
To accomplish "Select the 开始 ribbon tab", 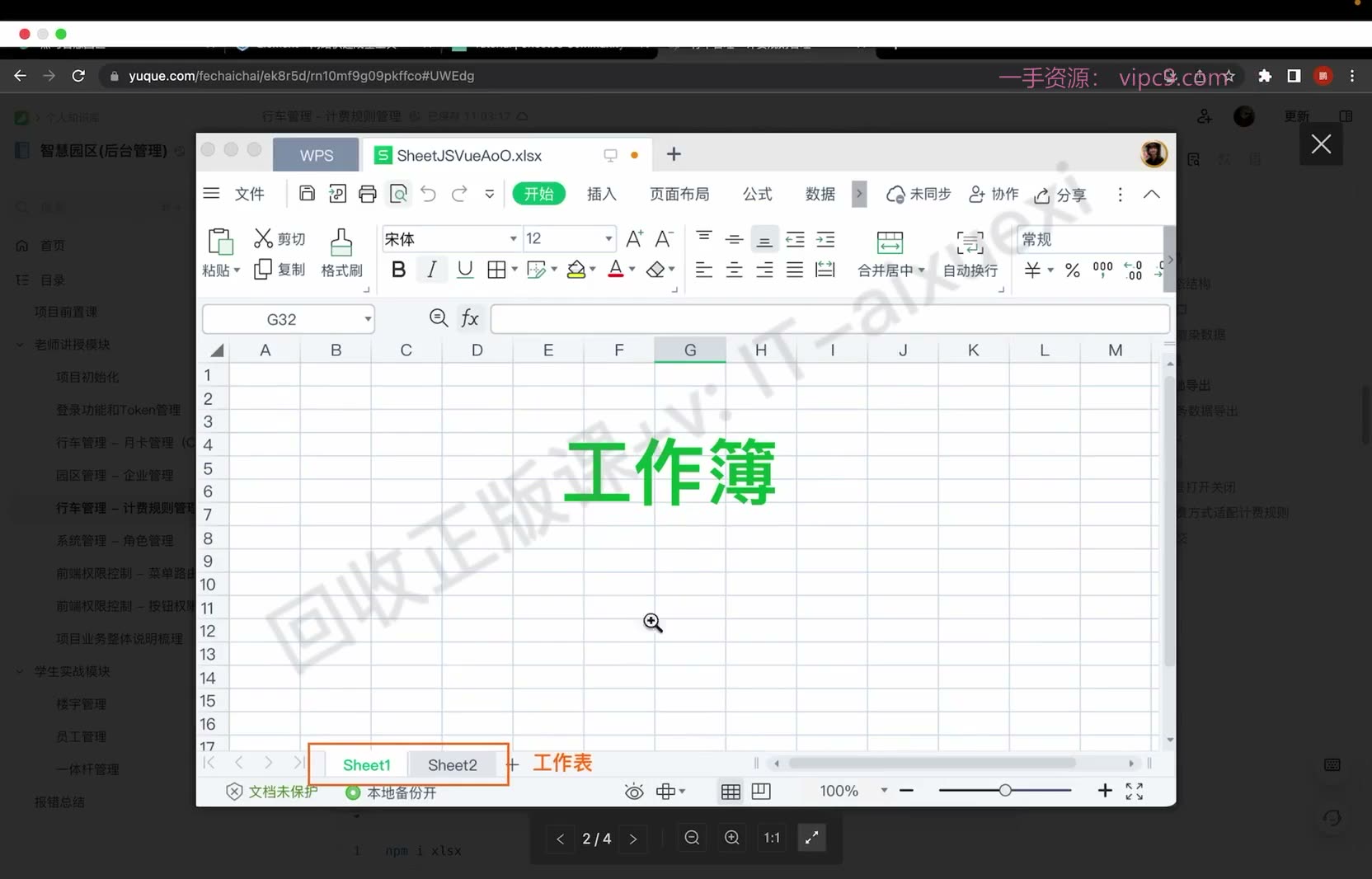I will [539, 194].
